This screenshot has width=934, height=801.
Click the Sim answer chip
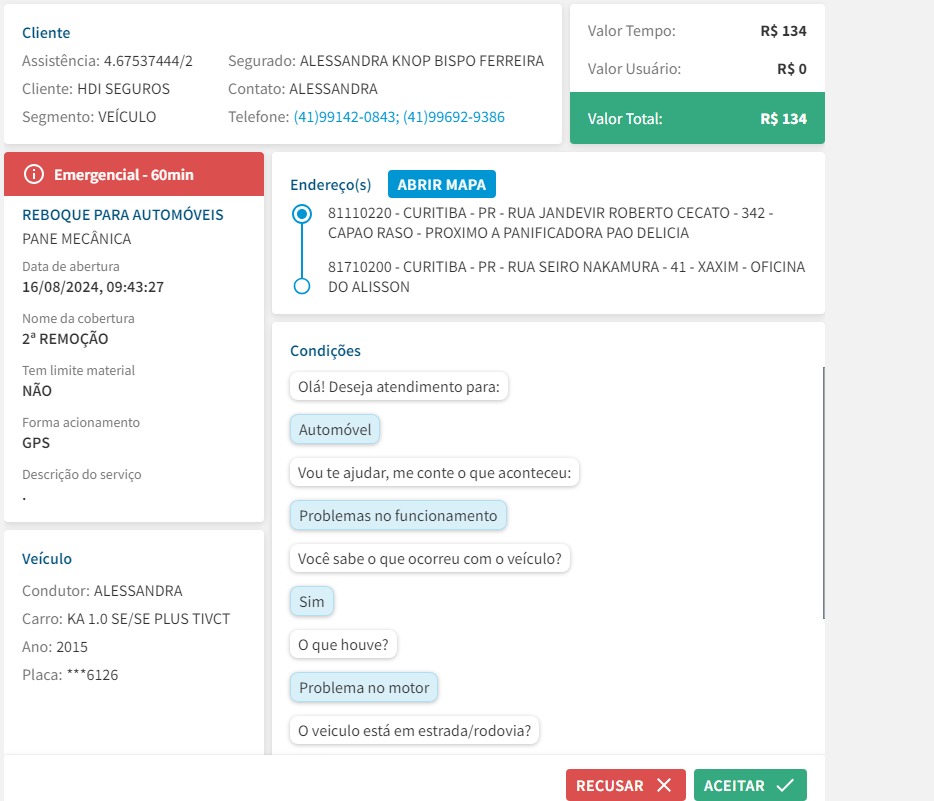click(312, 602)
